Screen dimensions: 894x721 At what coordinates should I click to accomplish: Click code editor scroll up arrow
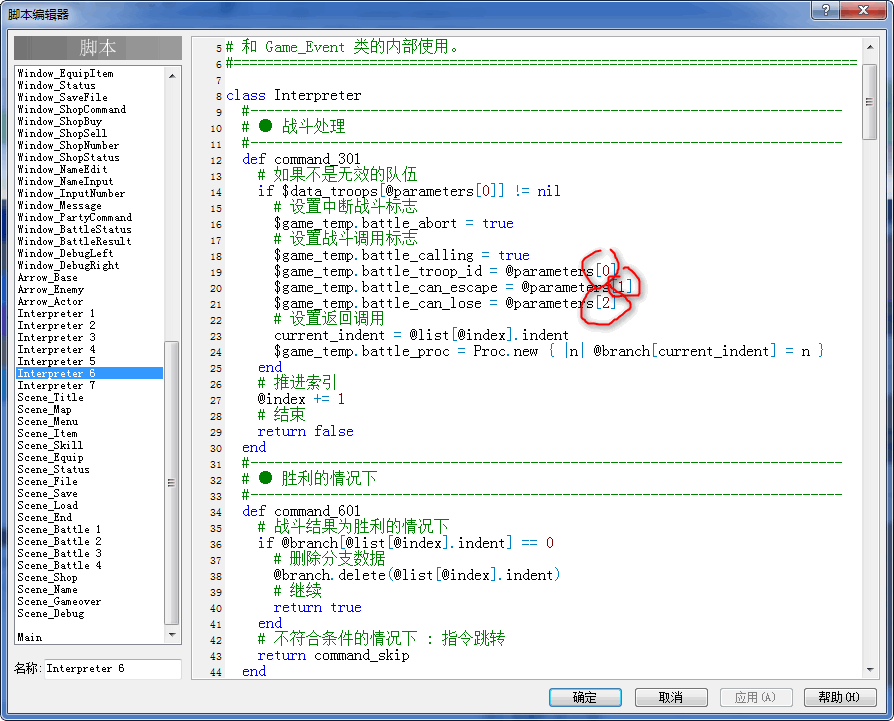[869, 47]
